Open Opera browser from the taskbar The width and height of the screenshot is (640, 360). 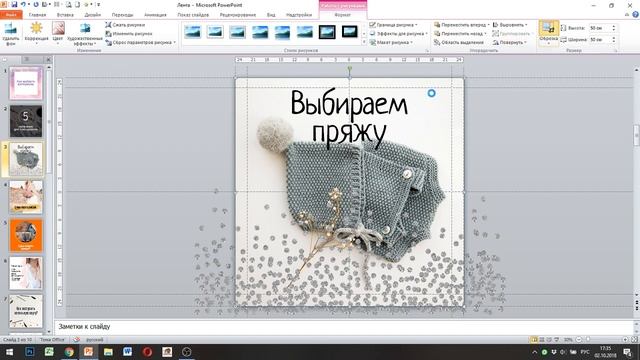[x=147, y=352]
